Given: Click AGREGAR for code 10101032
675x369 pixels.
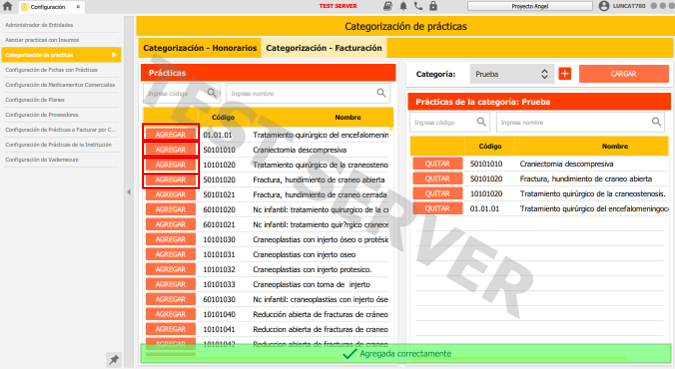Looking at the screenshot, I should coord(171,270).
